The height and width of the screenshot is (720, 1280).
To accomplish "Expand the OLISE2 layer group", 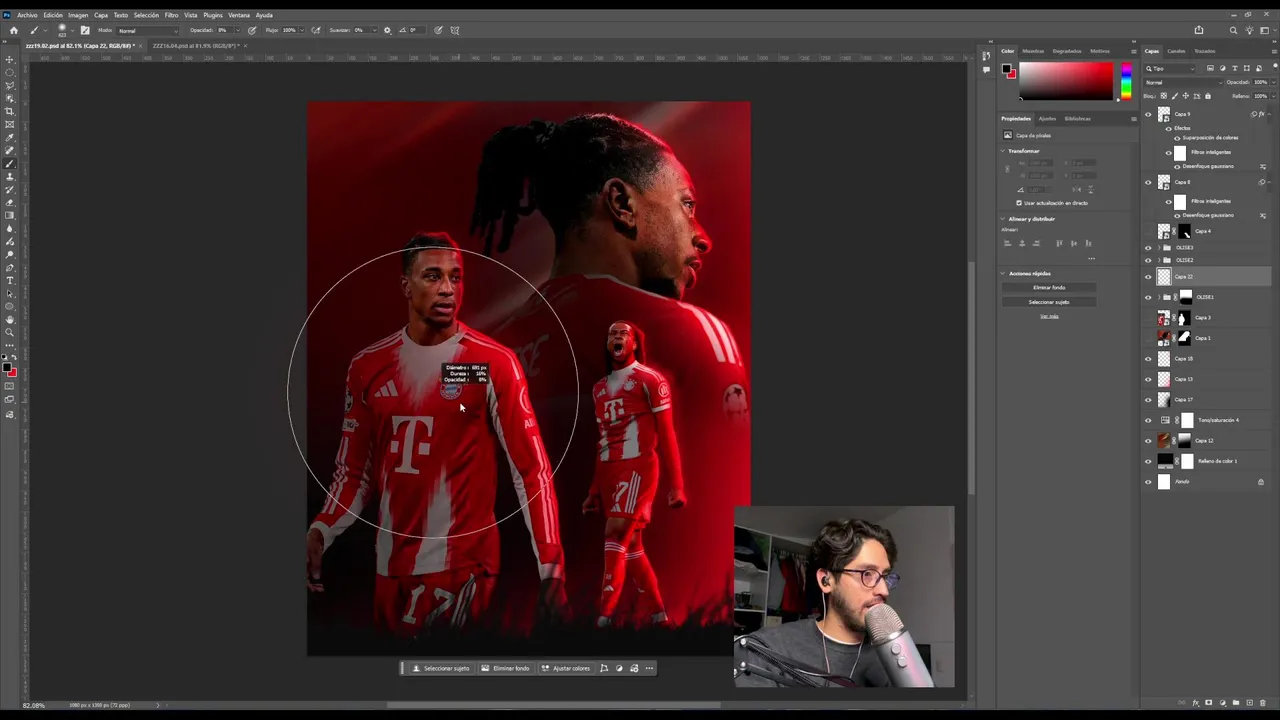I will 1159,260.
